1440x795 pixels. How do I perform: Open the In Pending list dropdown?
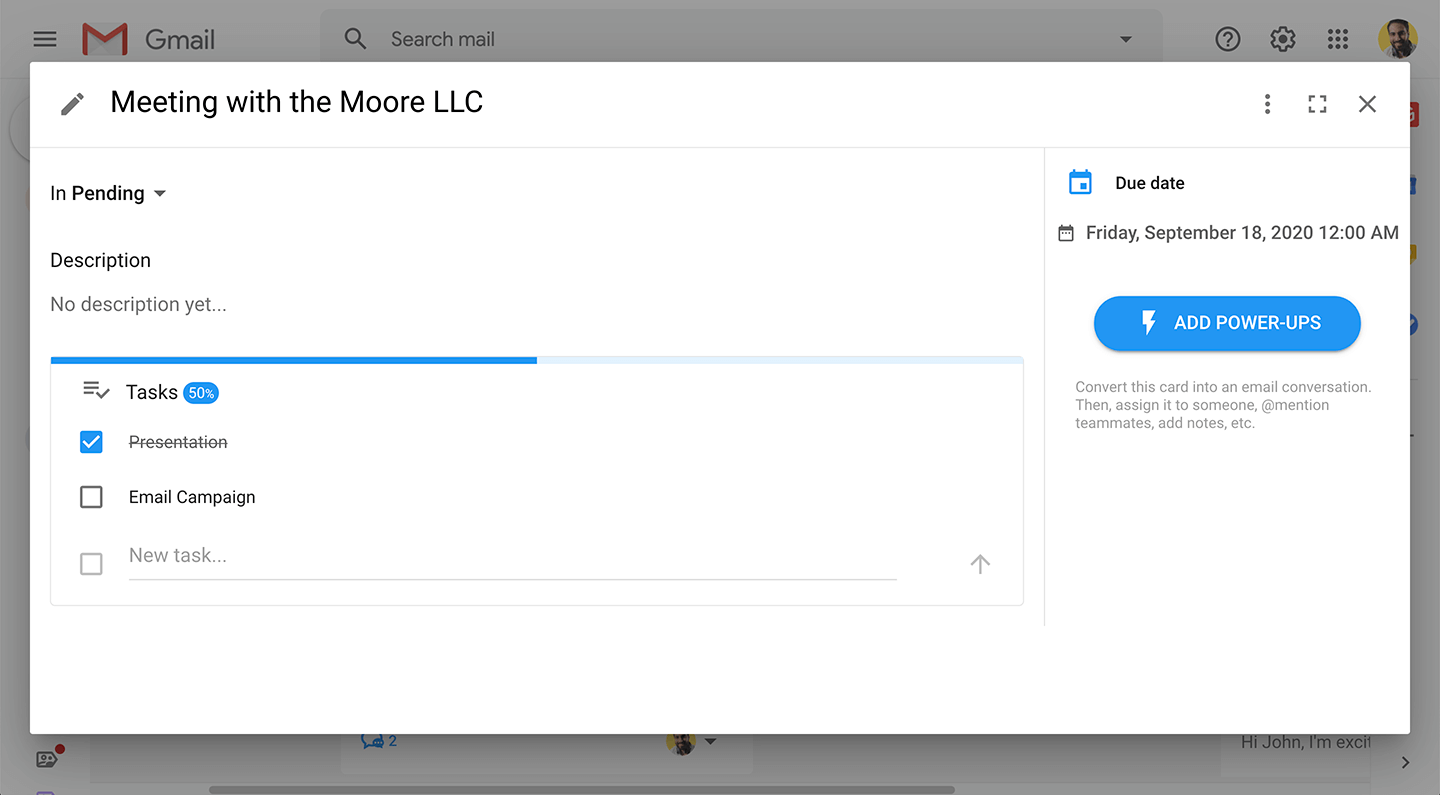tap(108, 193)
